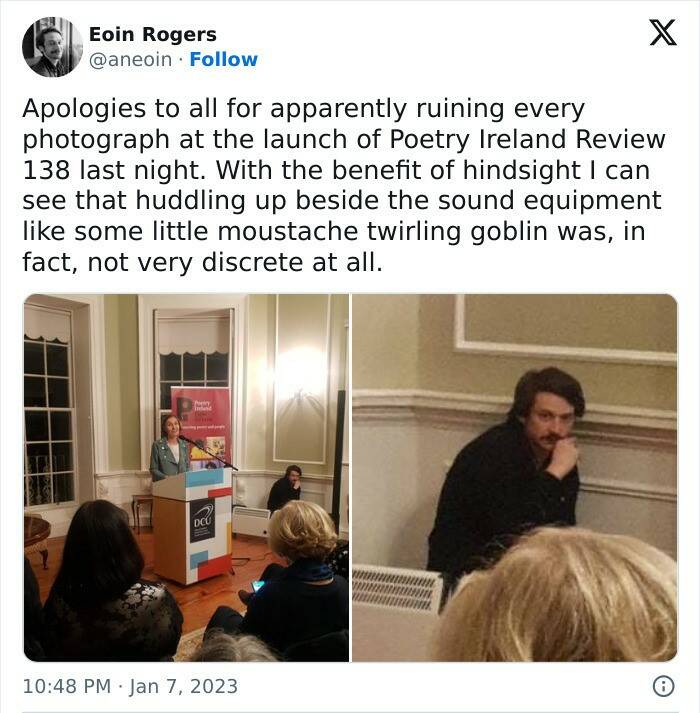Viewport: 700px width, 713px height.
Task: Click the display name Eoin Rogers
Action: [x=152, y=35]
